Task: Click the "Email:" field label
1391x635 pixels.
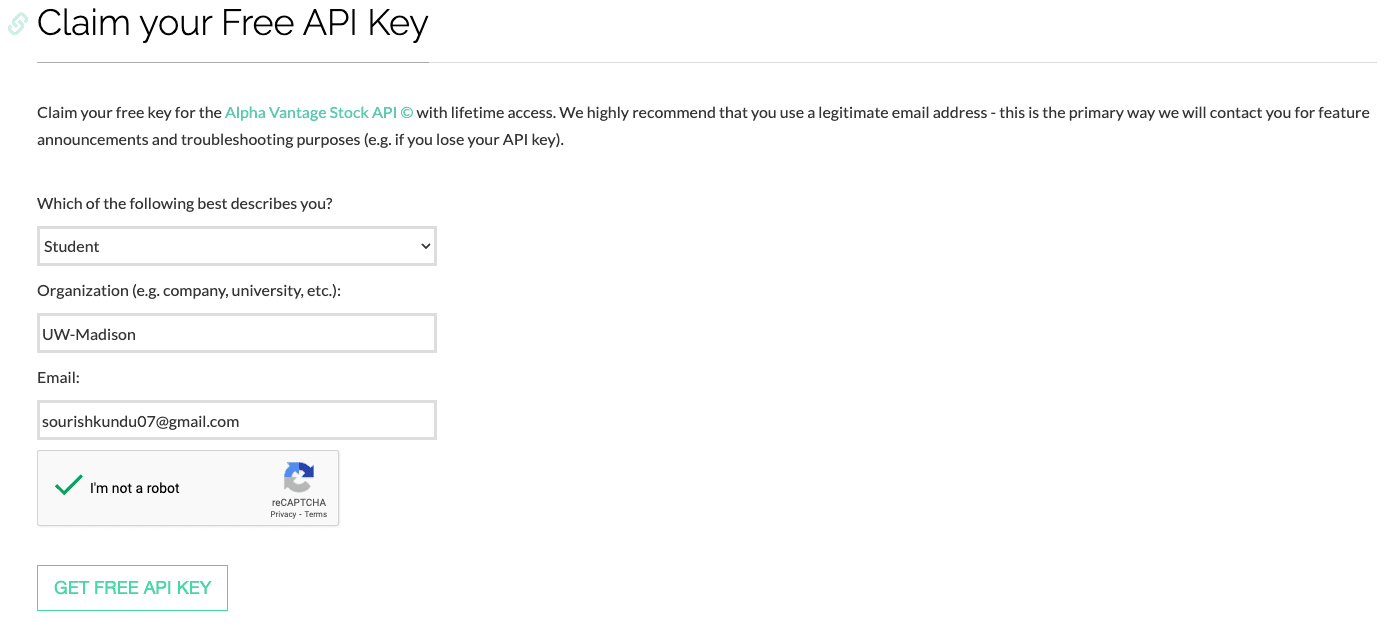Action: [58, 378]
